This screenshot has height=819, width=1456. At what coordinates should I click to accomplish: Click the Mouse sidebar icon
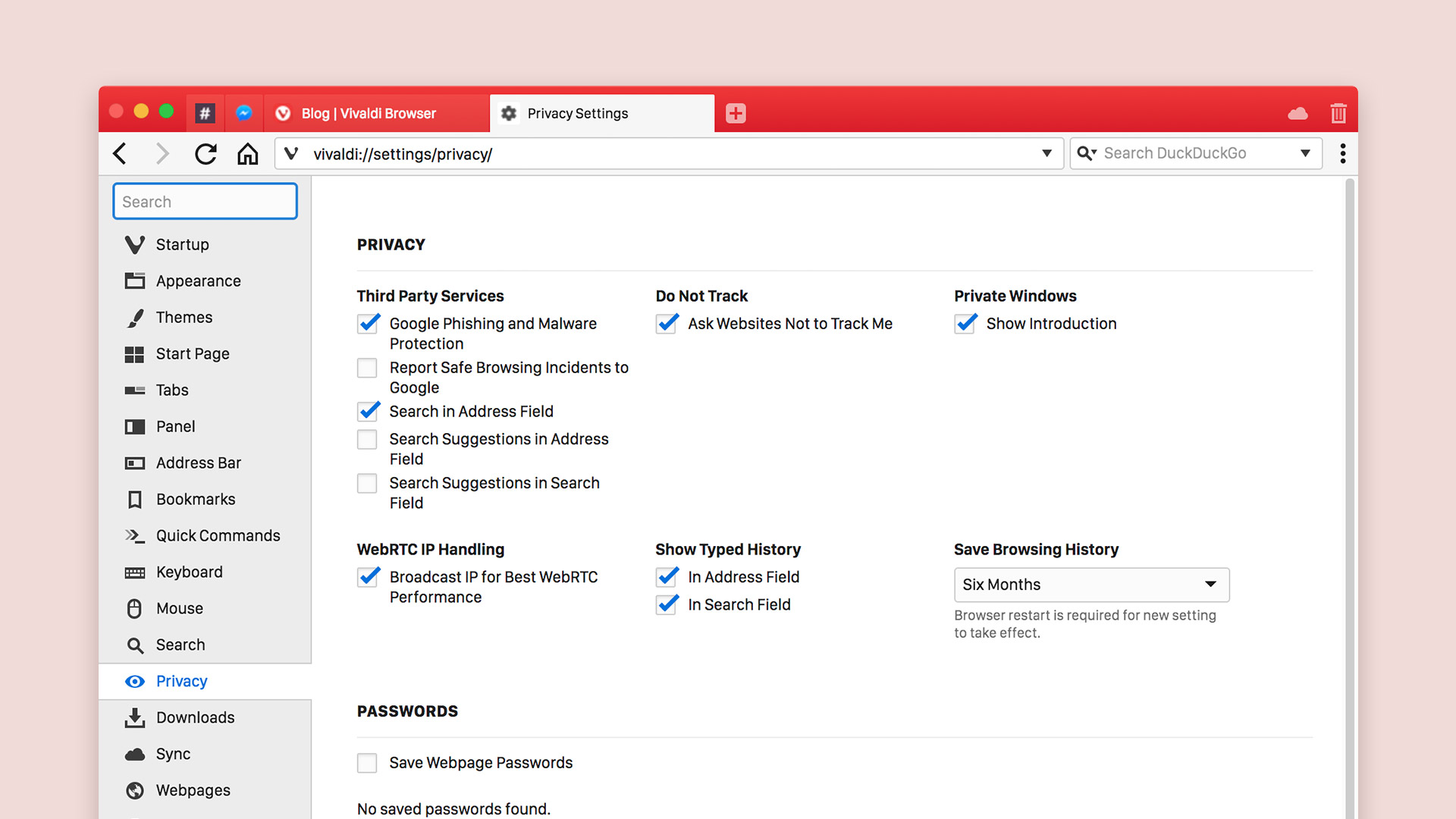coord(134,609)
